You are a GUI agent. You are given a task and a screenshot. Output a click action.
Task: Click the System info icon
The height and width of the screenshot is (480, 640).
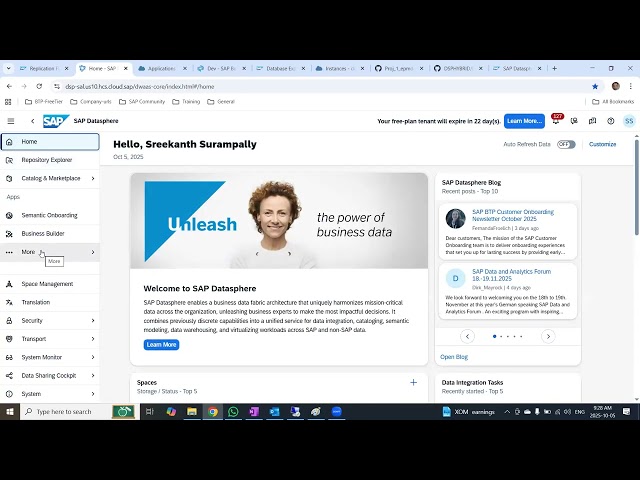click(x=9, y=394)
